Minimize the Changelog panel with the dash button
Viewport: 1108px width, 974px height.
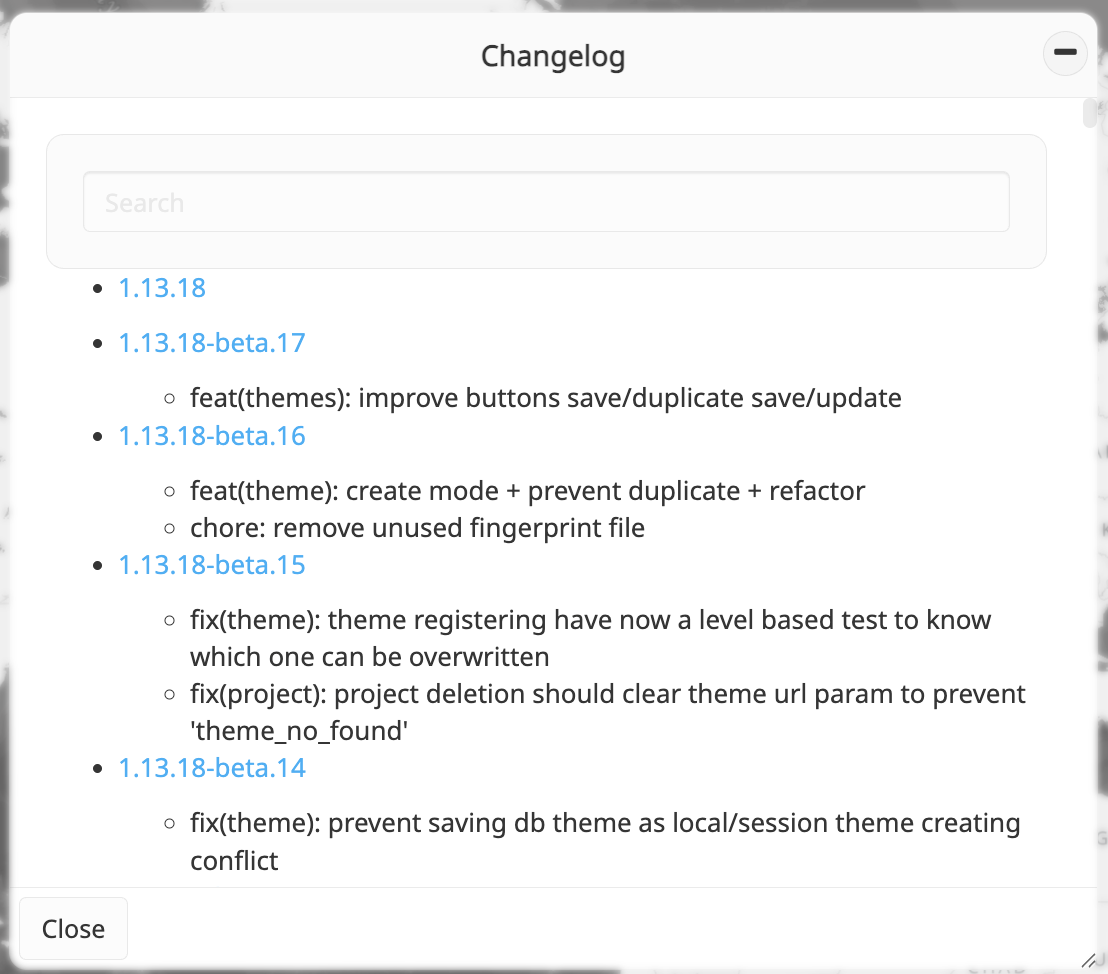click(1065, 54)
